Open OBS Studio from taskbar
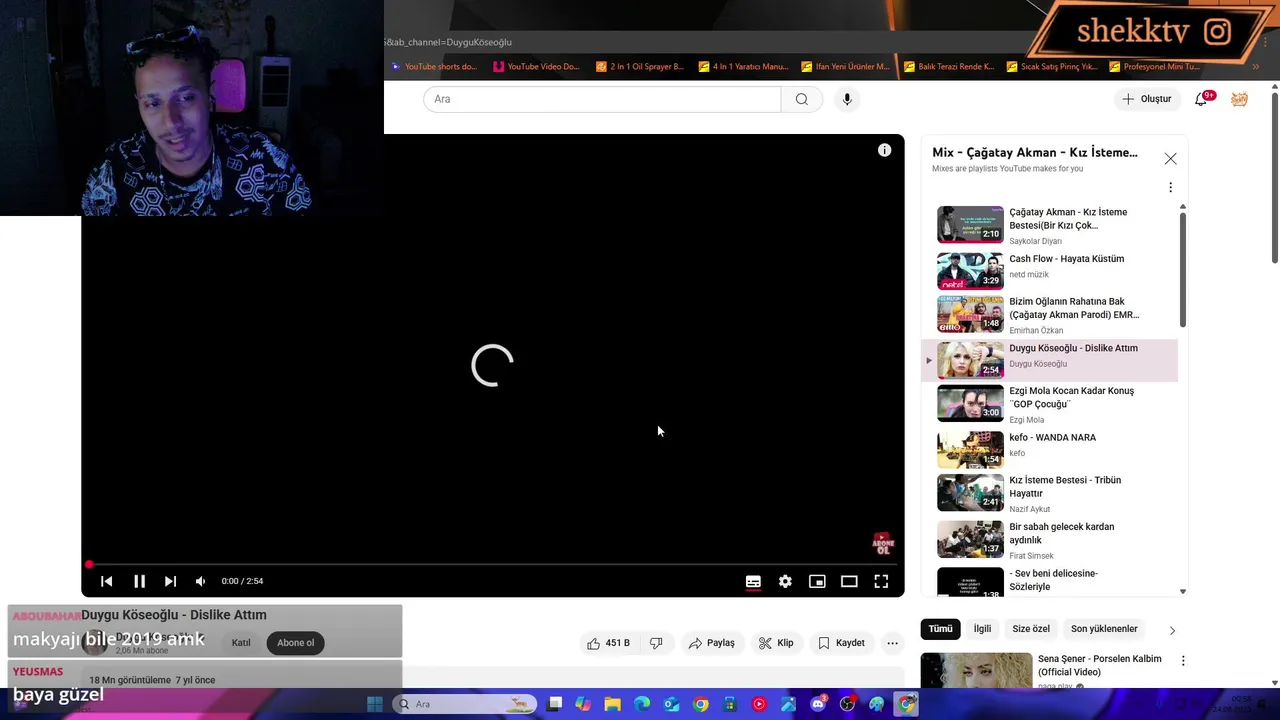 pos(848,704)
